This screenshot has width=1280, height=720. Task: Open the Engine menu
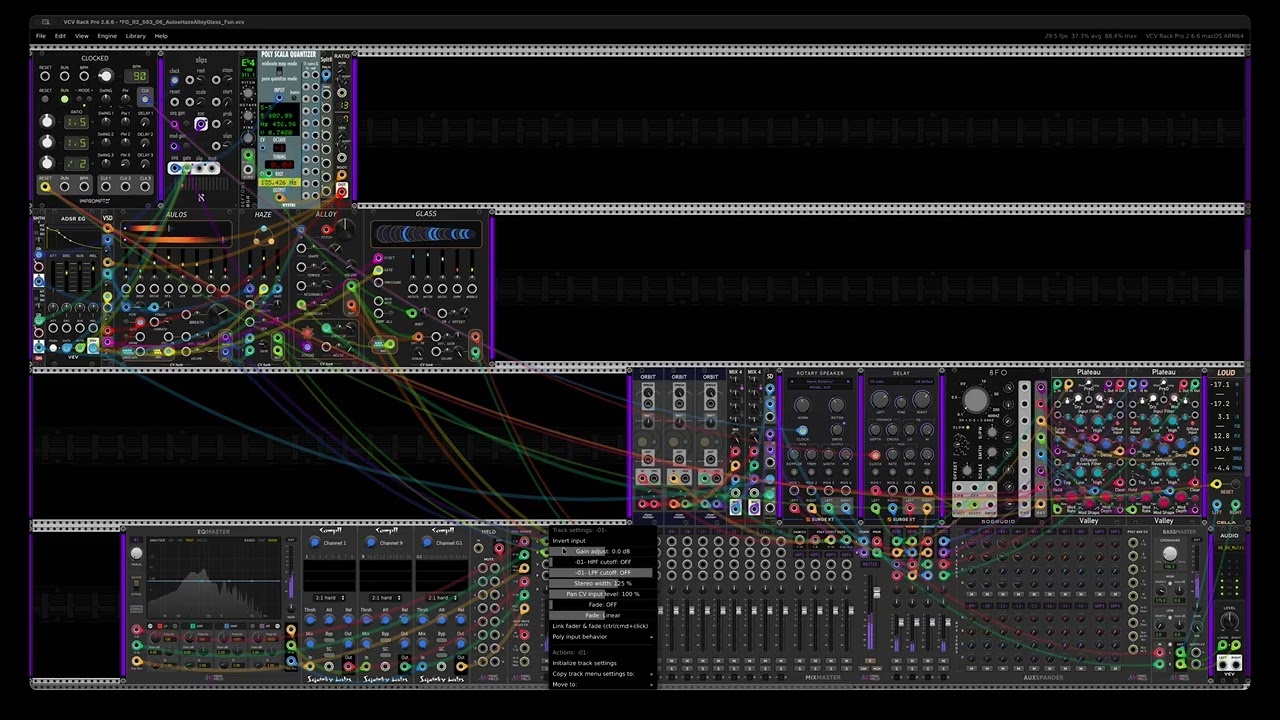(x=107, y=36)
